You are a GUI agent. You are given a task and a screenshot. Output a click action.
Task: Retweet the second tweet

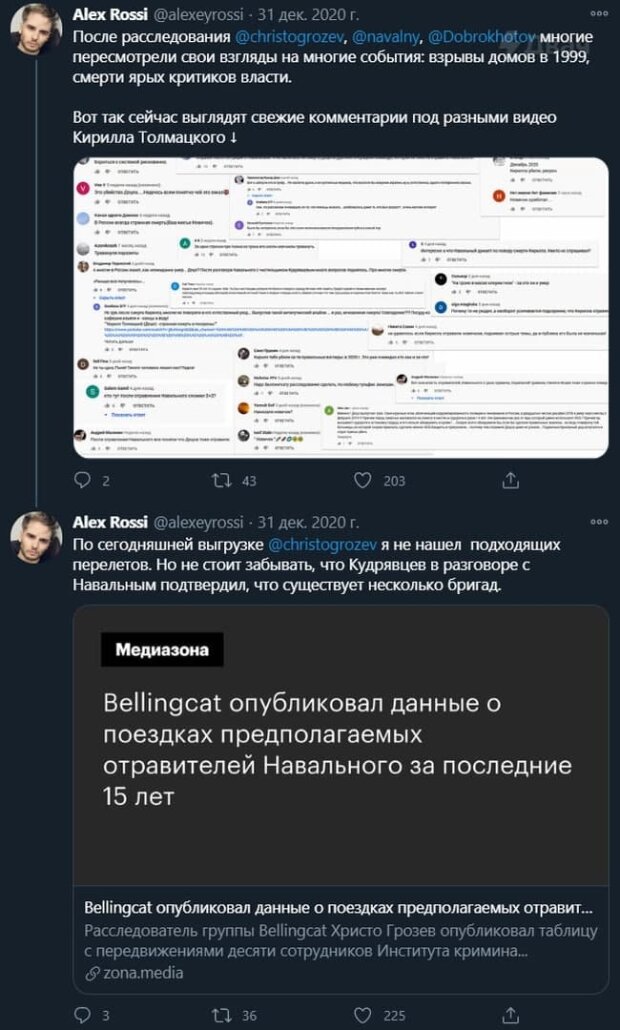[222, 1015]
